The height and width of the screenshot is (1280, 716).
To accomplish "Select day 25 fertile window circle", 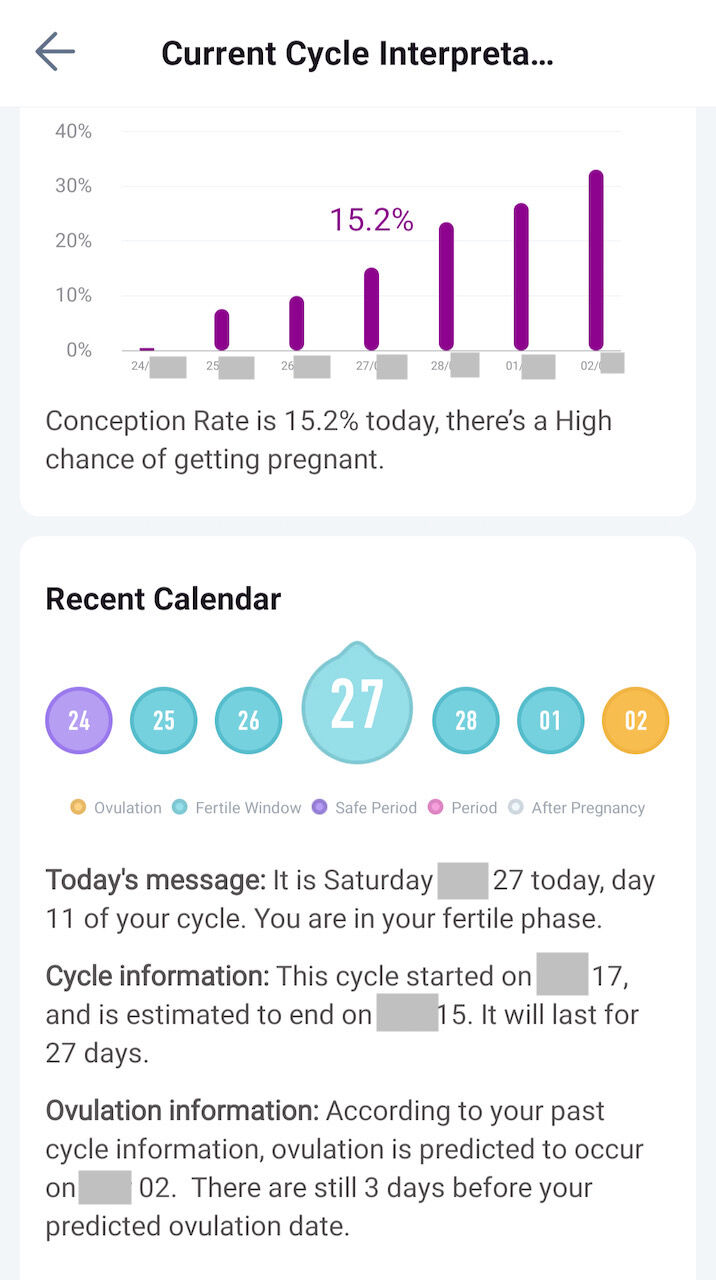I will [163, 720].
